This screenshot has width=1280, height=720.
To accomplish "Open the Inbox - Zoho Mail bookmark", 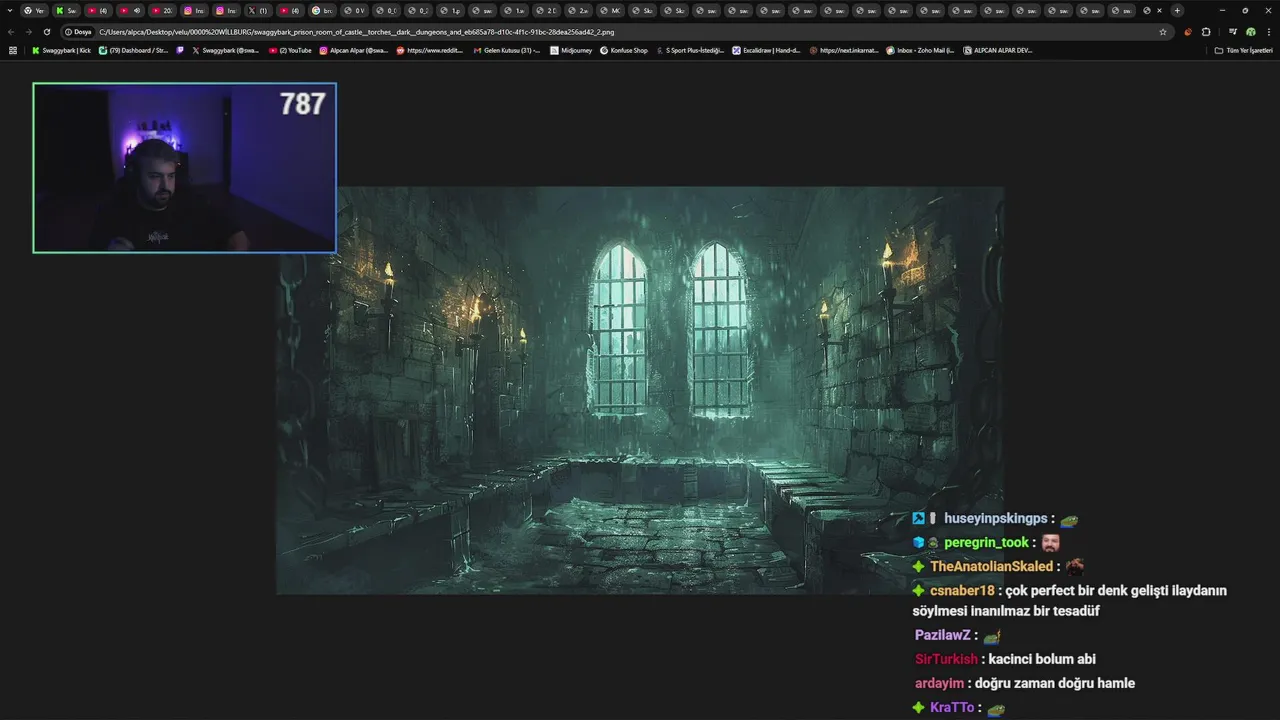I will (920, 50).
